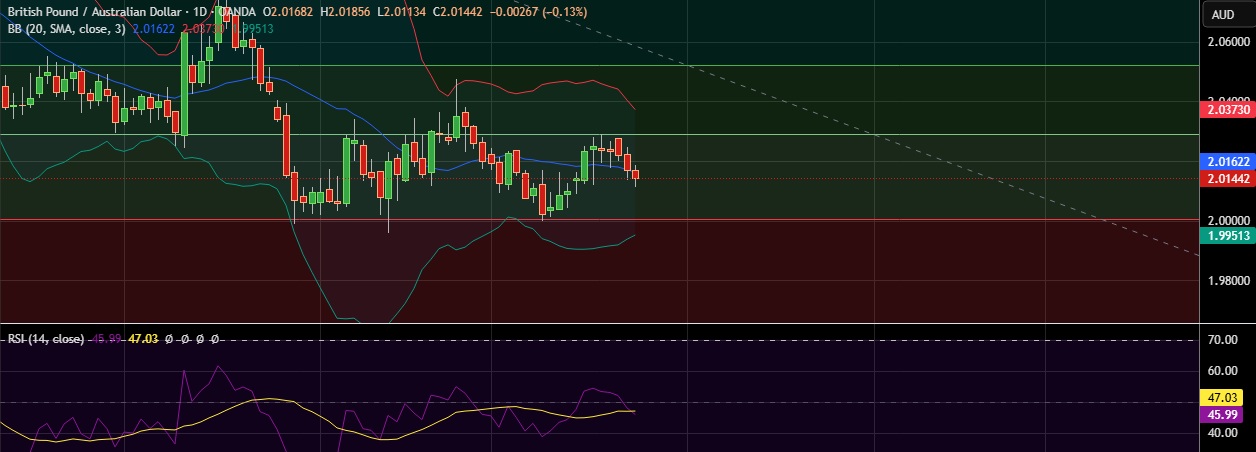1256x452 pixels.
Task: Click the purple 45.99 RSI axis tag
Action: coord(1220,414)
